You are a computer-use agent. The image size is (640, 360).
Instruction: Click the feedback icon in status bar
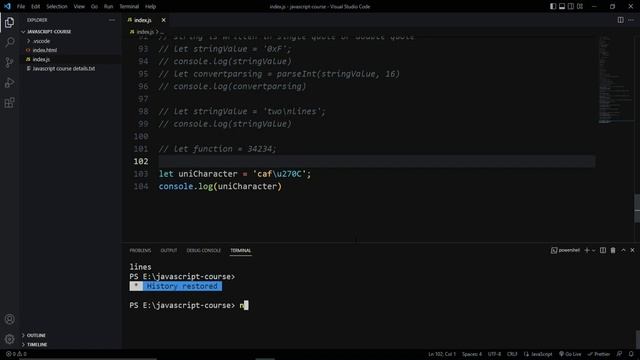(620, 354)
